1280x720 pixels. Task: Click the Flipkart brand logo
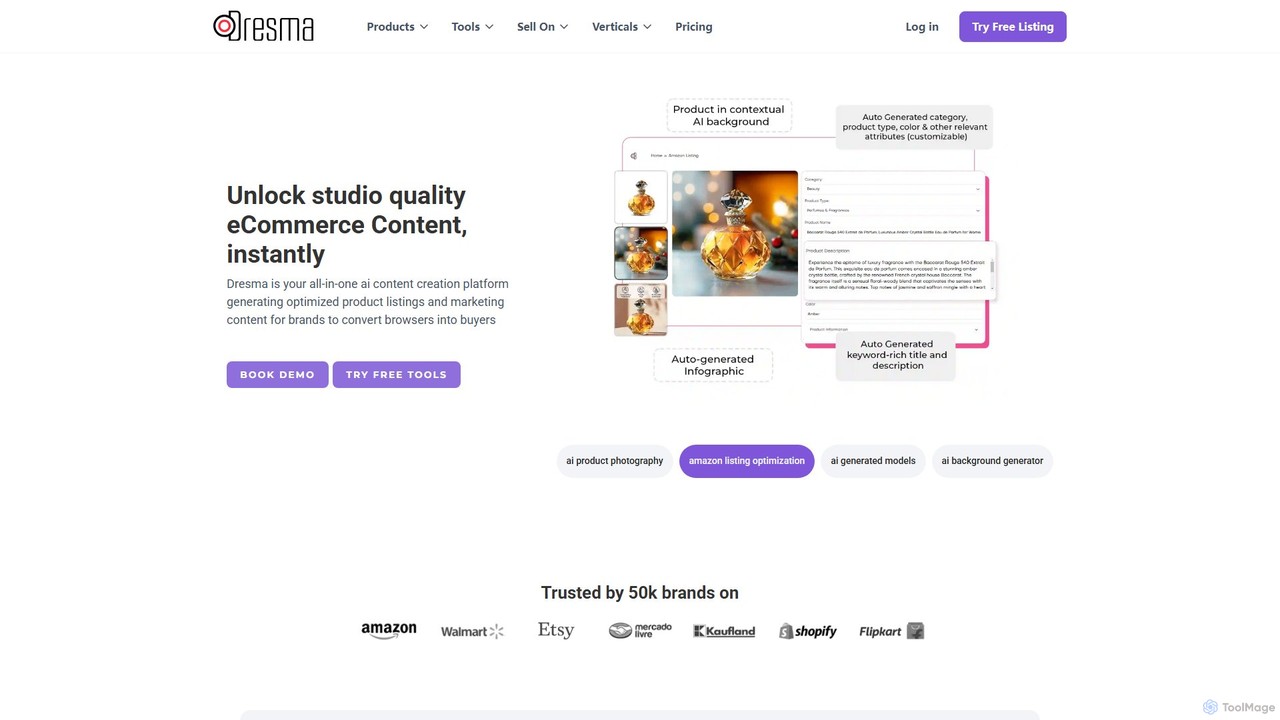coord(892,631)
